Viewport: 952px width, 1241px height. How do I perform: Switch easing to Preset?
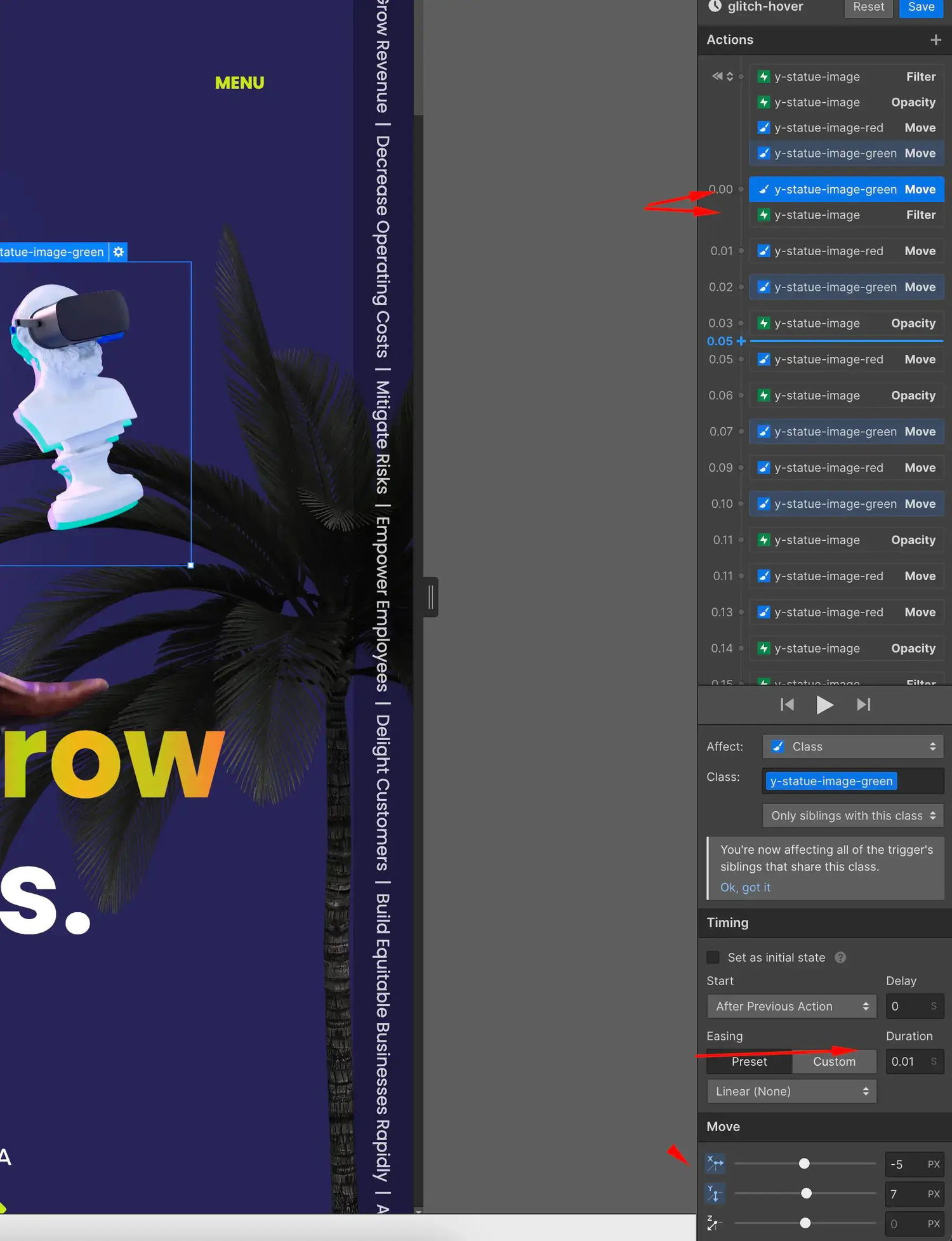pos(749,1061)
